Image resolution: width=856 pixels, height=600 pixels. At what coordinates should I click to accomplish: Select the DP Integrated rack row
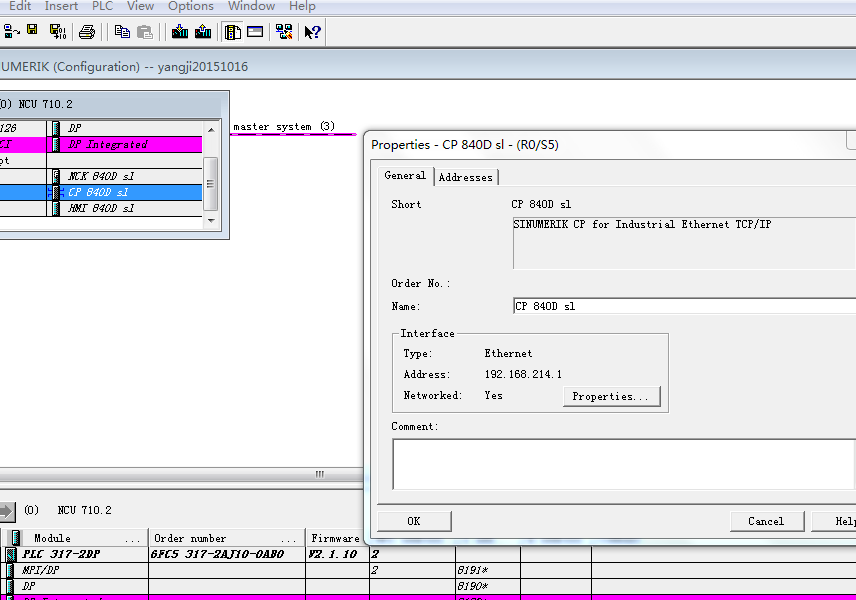pyautogui.click(x=101, y=144)
